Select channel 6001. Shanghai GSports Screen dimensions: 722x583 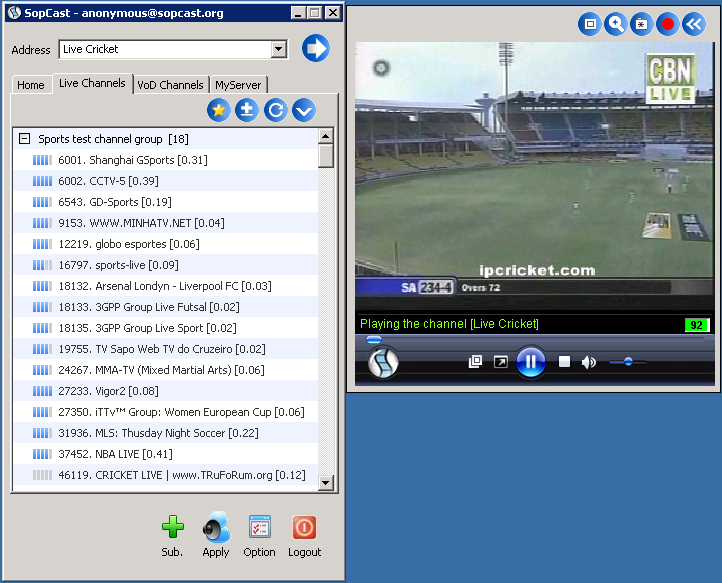166,160
